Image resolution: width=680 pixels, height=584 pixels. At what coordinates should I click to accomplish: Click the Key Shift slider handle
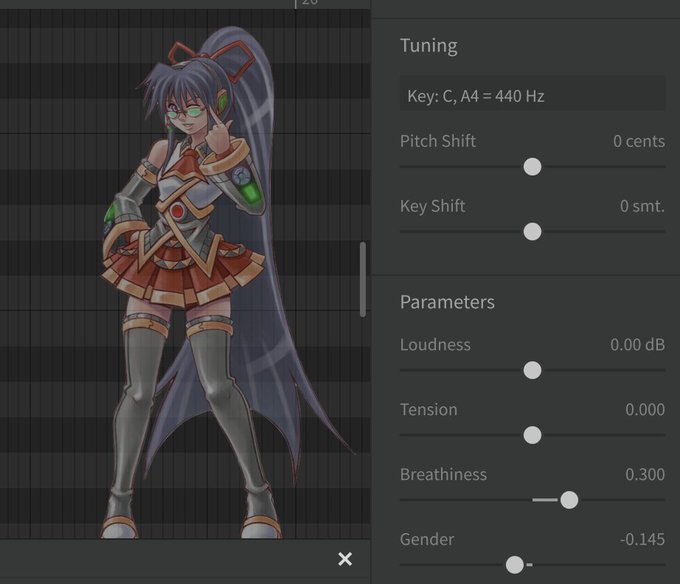(532, 232)
